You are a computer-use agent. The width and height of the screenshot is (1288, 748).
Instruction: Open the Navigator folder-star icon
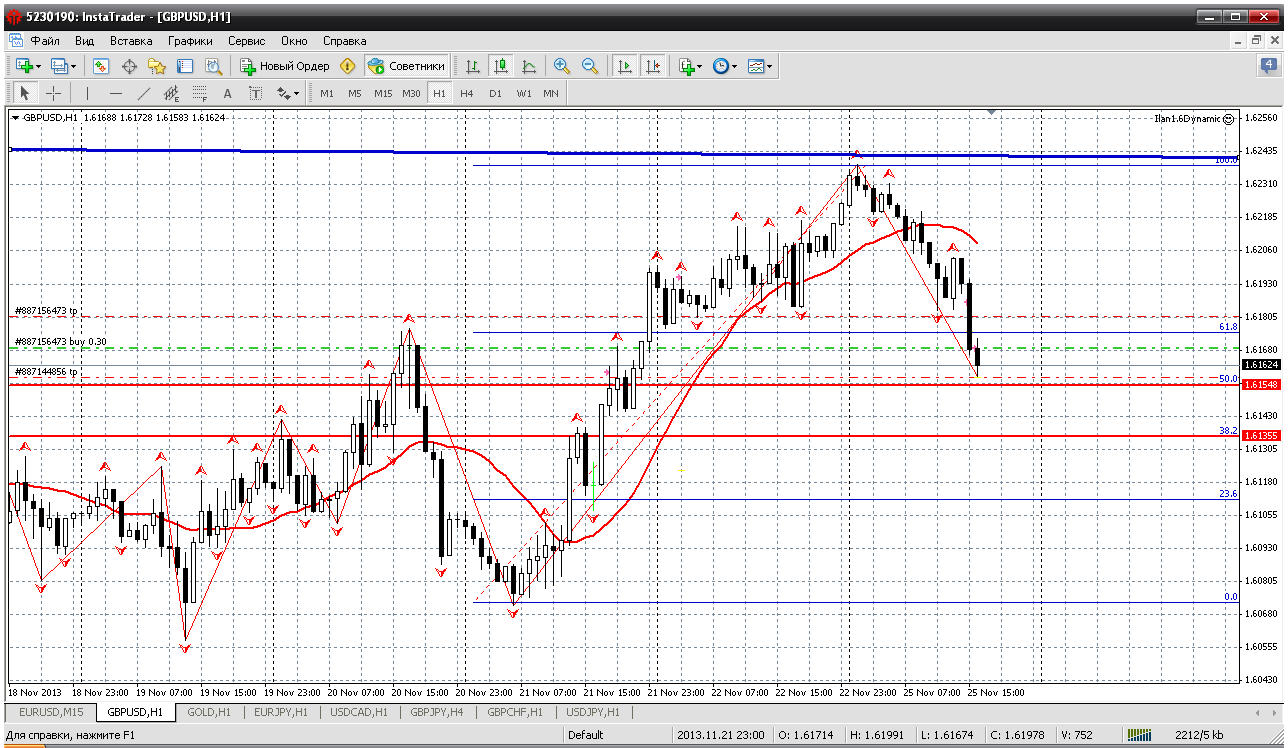(157, 66)
